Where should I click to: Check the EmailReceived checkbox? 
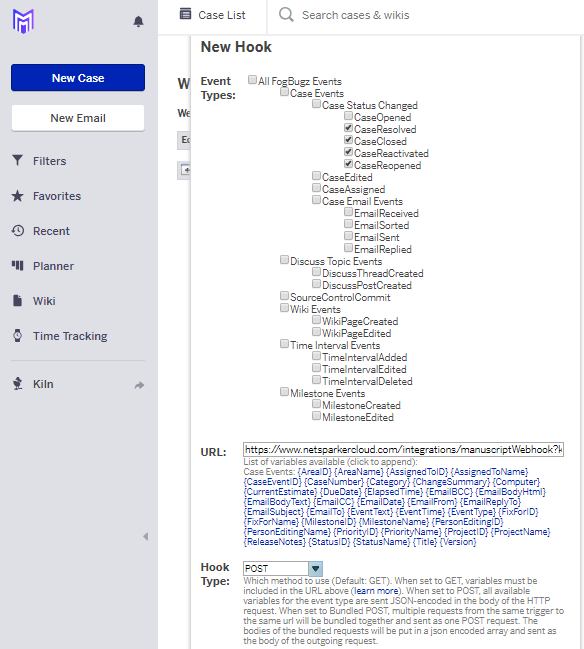[348, 212]
